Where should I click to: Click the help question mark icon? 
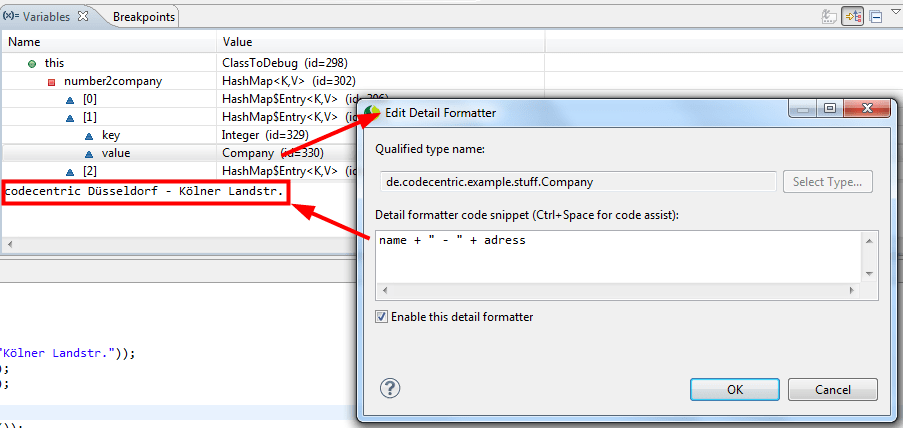(x=391, y=388)
